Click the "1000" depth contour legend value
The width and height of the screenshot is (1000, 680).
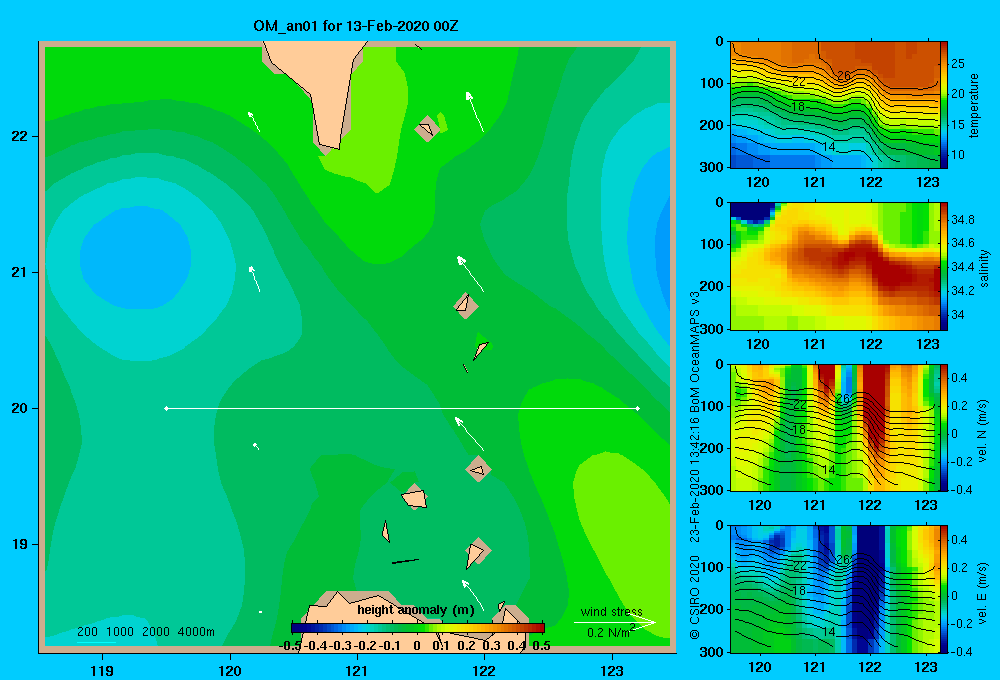pos(120,632)
